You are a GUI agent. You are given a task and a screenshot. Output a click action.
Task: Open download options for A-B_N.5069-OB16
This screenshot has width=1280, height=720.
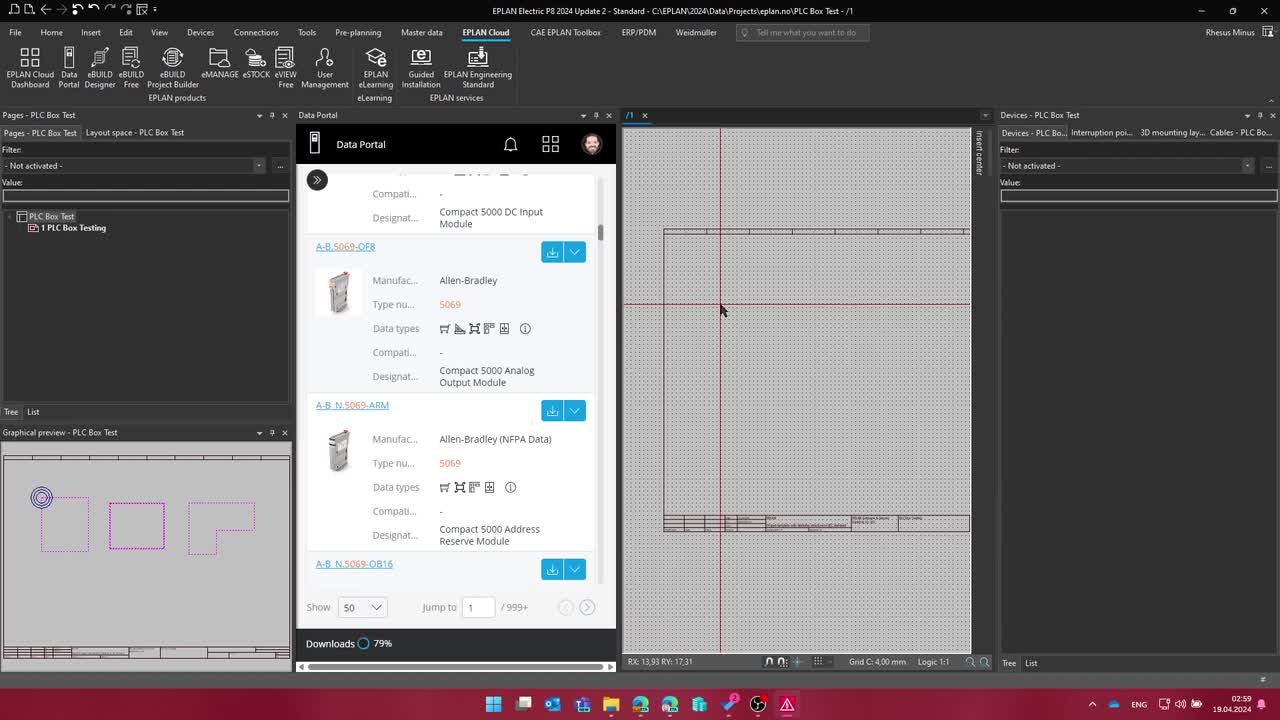(x=575, y=569)
